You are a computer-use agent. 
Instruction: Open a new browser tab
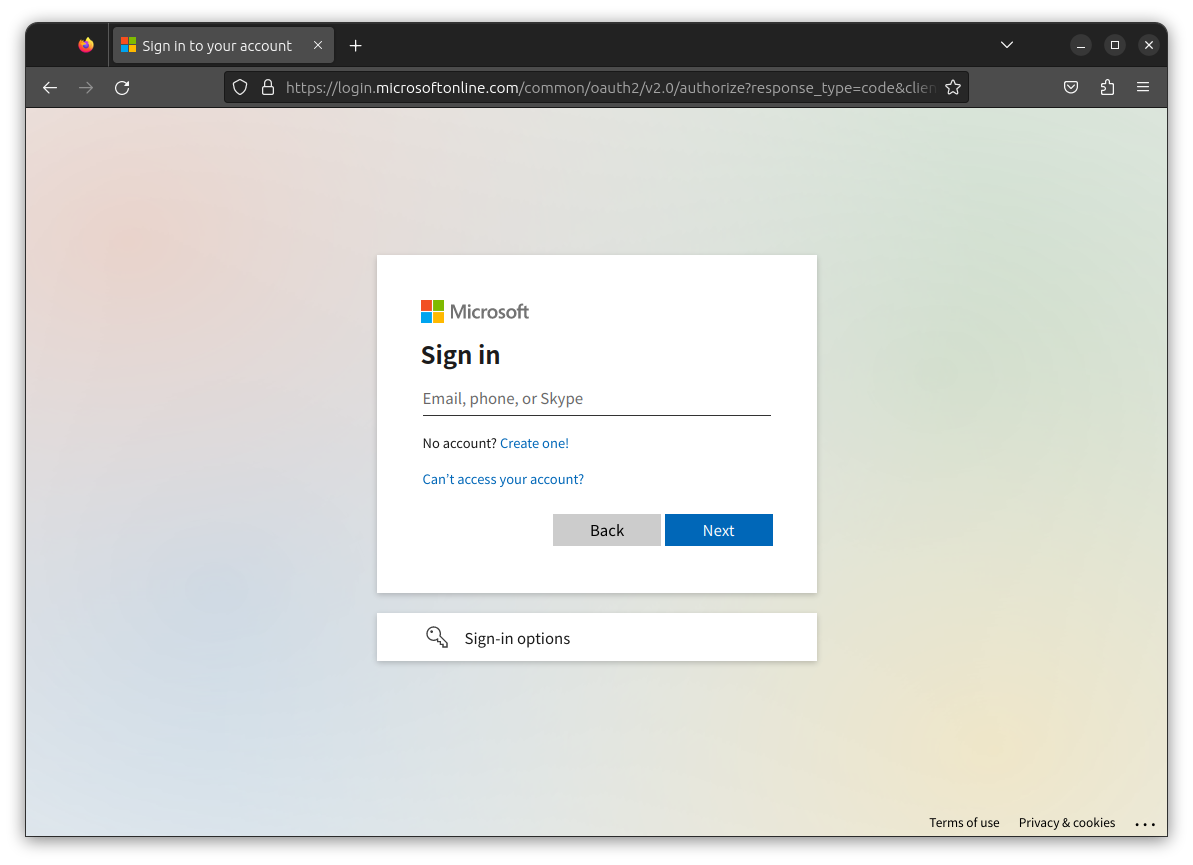355,45
